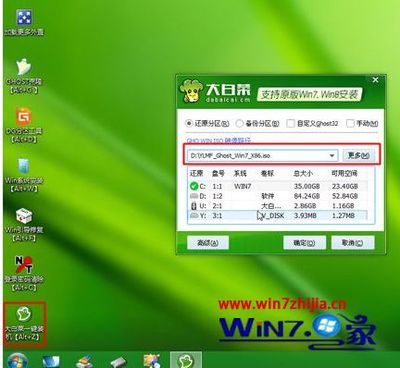Click the More (M) button next to path
Screen dimensions: 400x368
(359, 155)
